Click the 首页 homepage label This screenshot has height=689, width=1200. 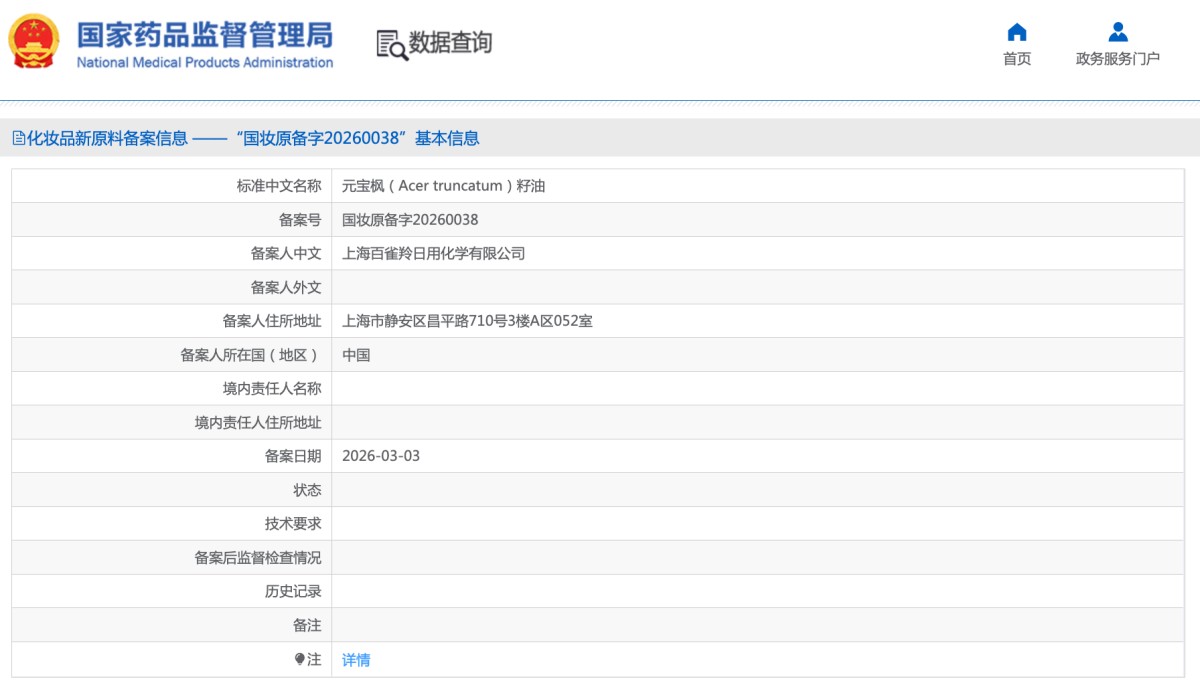1016,57
